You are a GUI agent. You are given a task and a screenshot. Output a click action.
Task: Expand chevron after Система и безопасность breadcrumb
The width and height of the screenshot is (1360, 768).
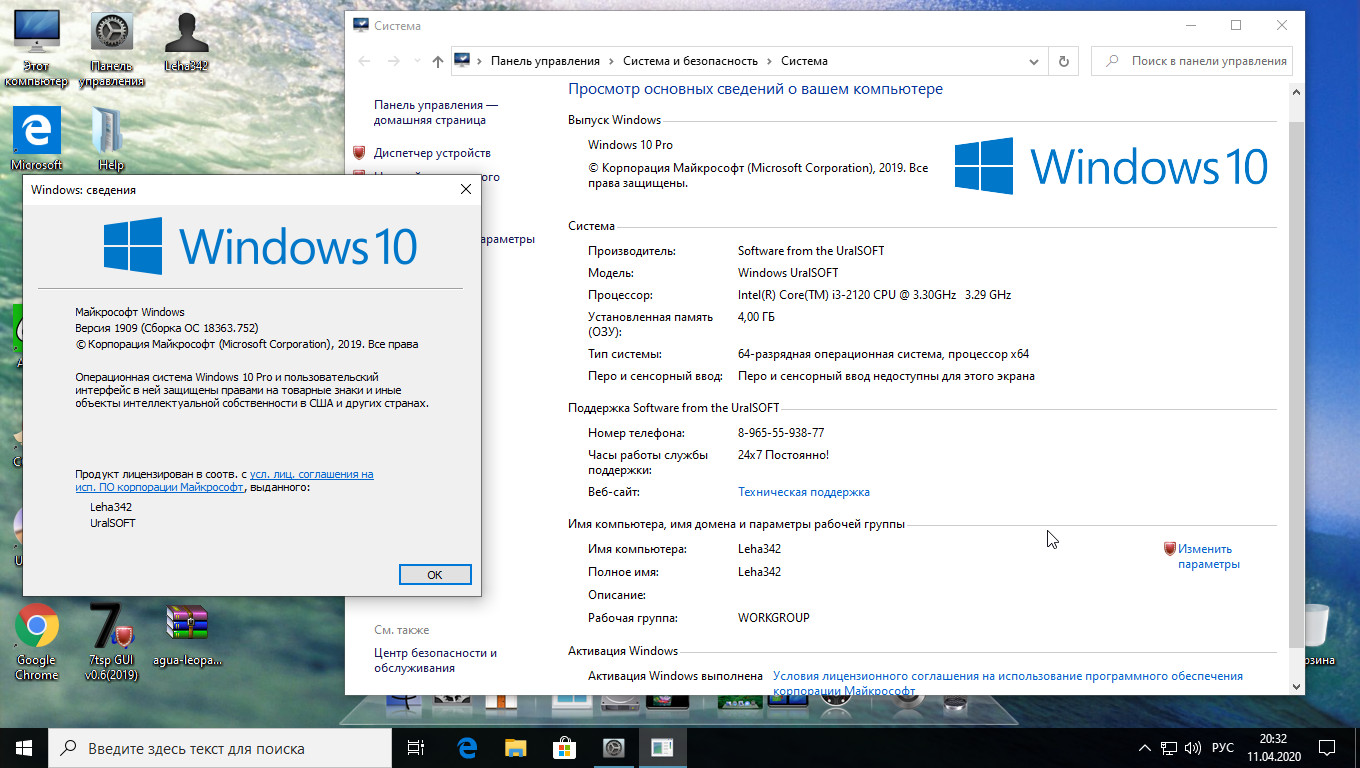(x=769, y=61)
